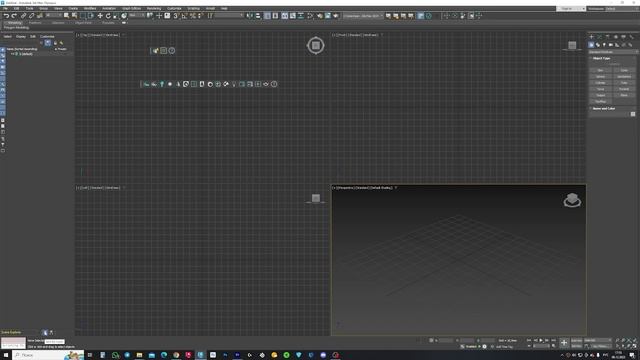Select the Shapes category in Create panel
The image size is (640, 360).
(598, 45)
